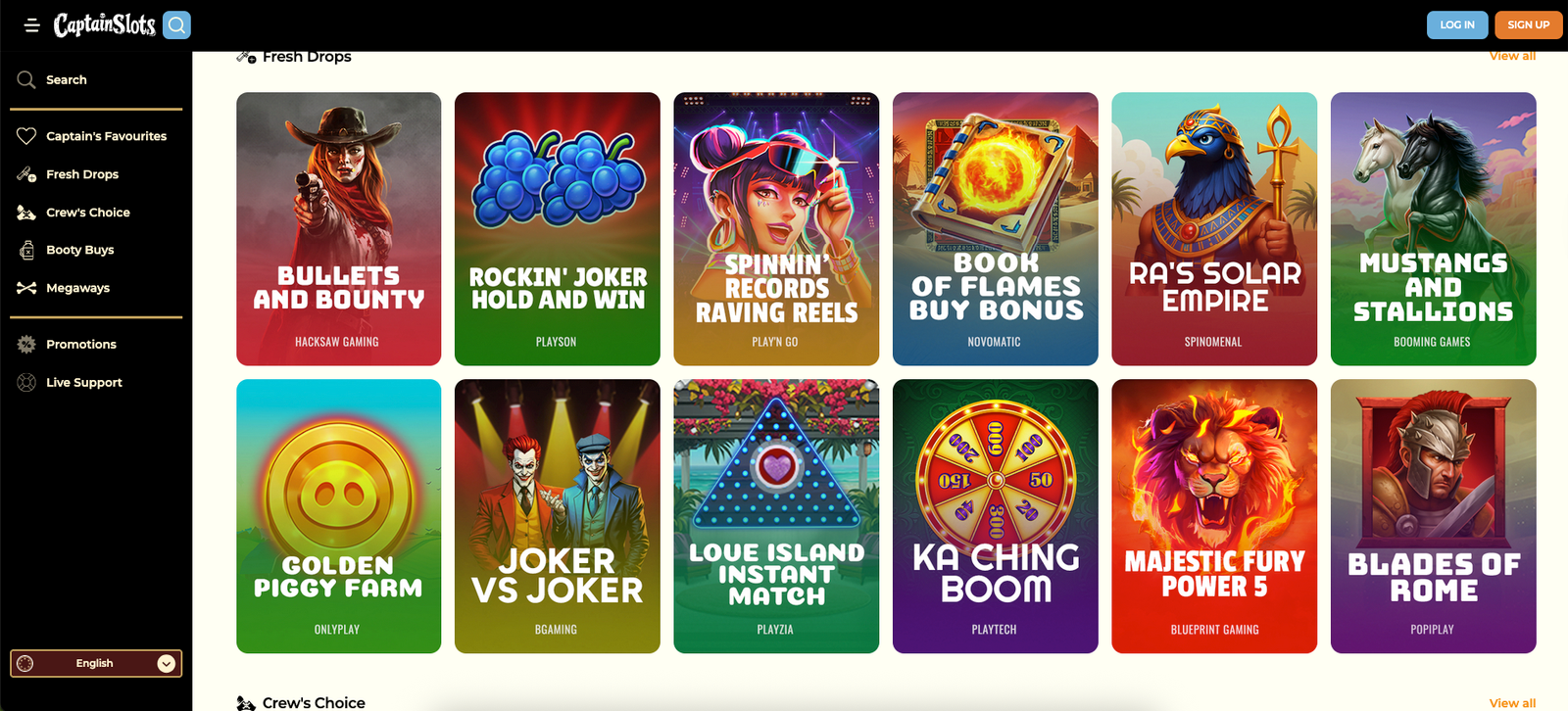Image resolution: width=1568 pixels, height=711 pixels.
Task: Click the Booty Buys bag icon
Action: (26, 250)
